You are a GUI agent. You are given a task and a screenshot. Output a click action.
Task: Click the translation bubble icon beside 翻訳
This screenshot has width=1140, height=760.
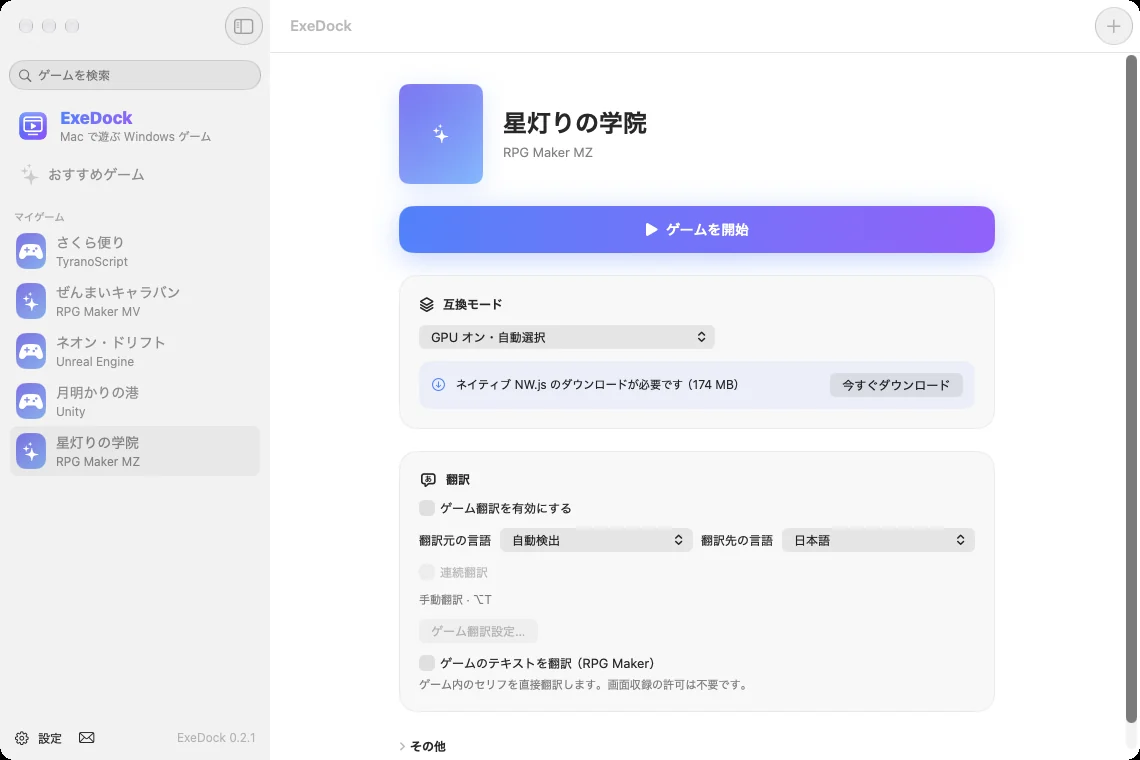tap(428, 480)
